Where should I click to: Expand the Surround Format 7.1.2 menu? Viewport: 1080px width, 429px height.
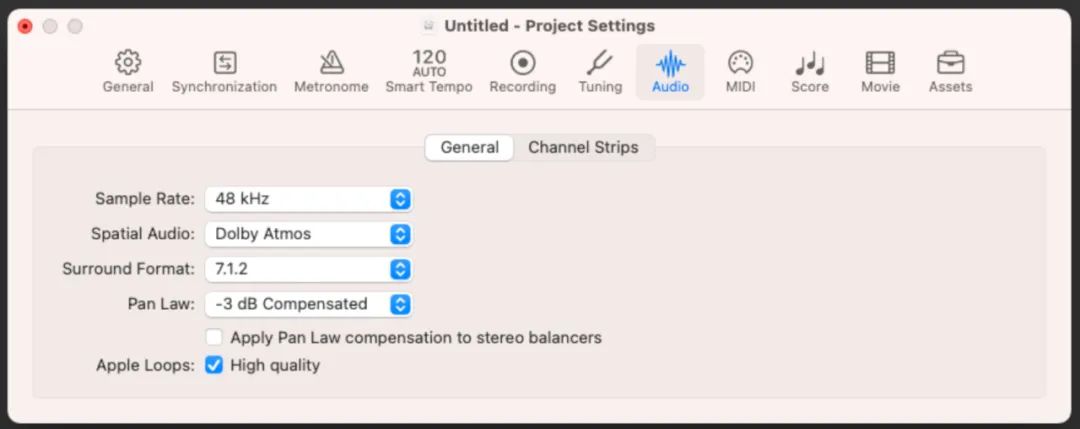pyautogui.click(x=309, y=269)
